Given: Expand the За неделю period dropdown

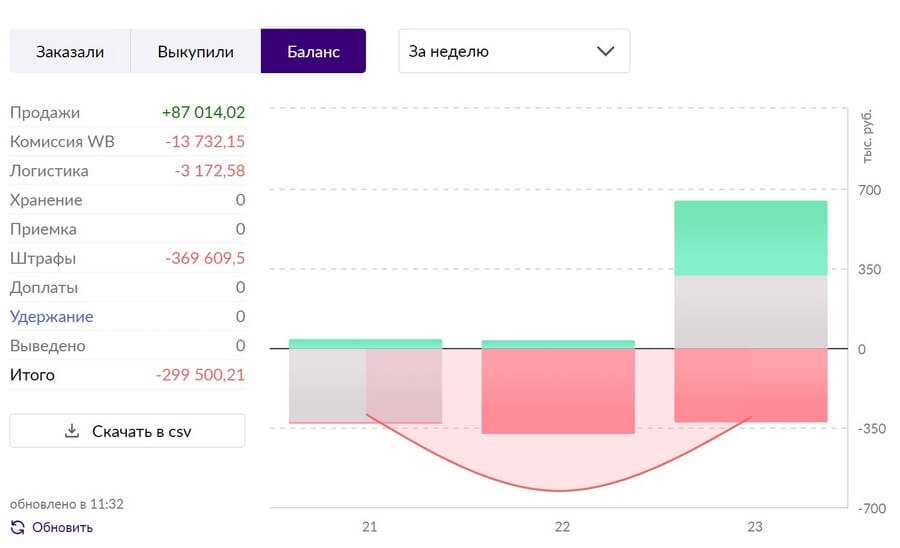Looking at the screenshot, I should [x=513, y=51].
